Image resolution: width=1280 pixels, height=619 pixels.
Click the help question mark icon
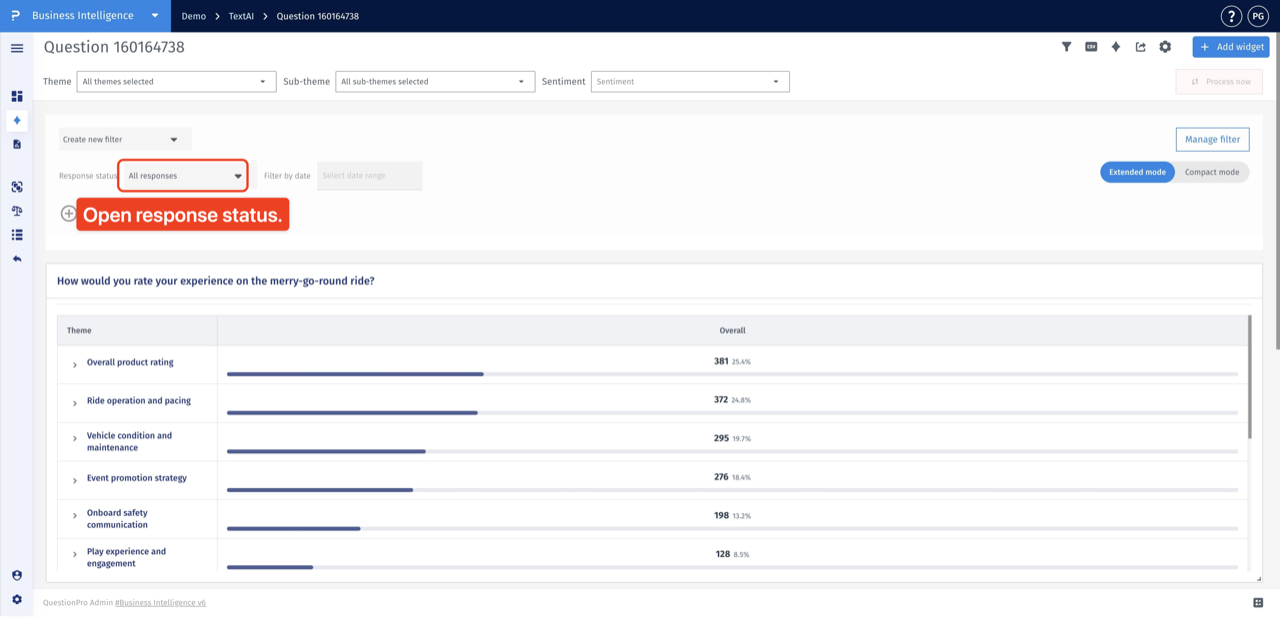[1231, 16]
